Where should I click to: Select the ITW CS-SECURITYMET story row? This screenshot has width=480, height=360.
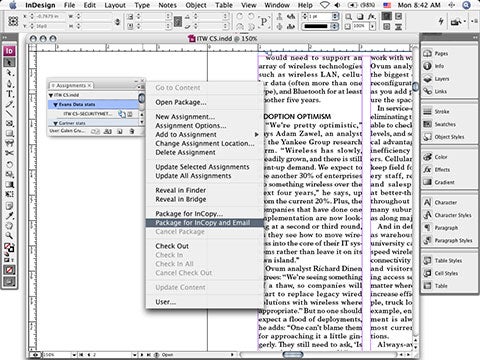(94, 114)
